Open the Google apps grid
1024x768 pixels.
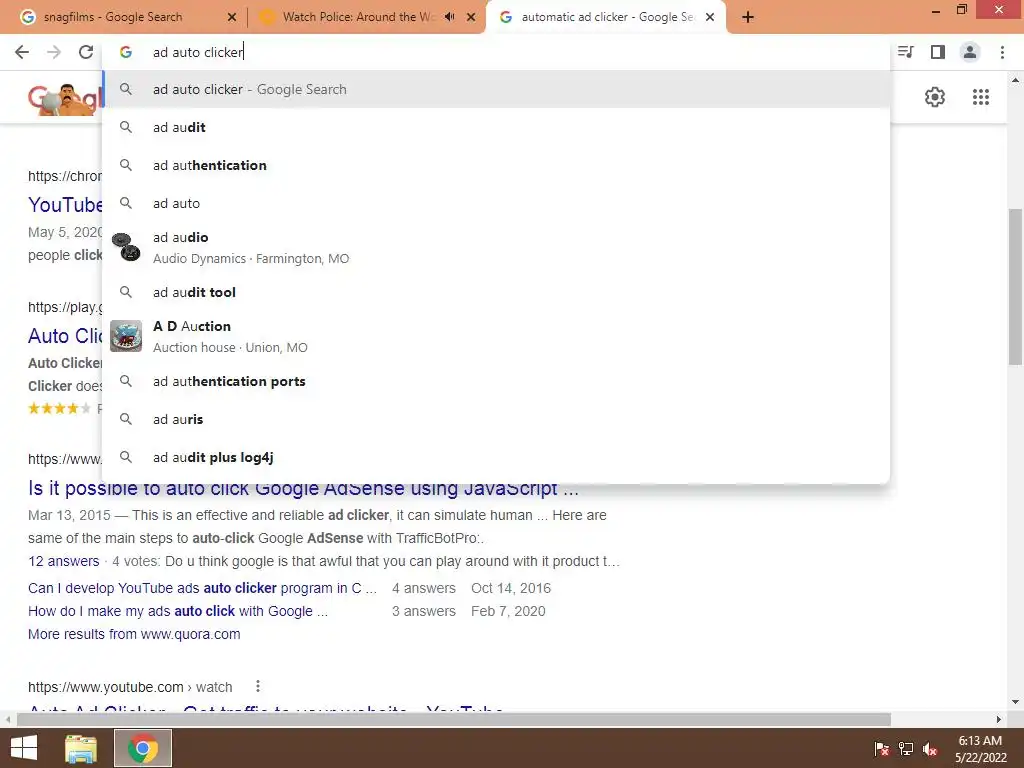pos(980,97)
